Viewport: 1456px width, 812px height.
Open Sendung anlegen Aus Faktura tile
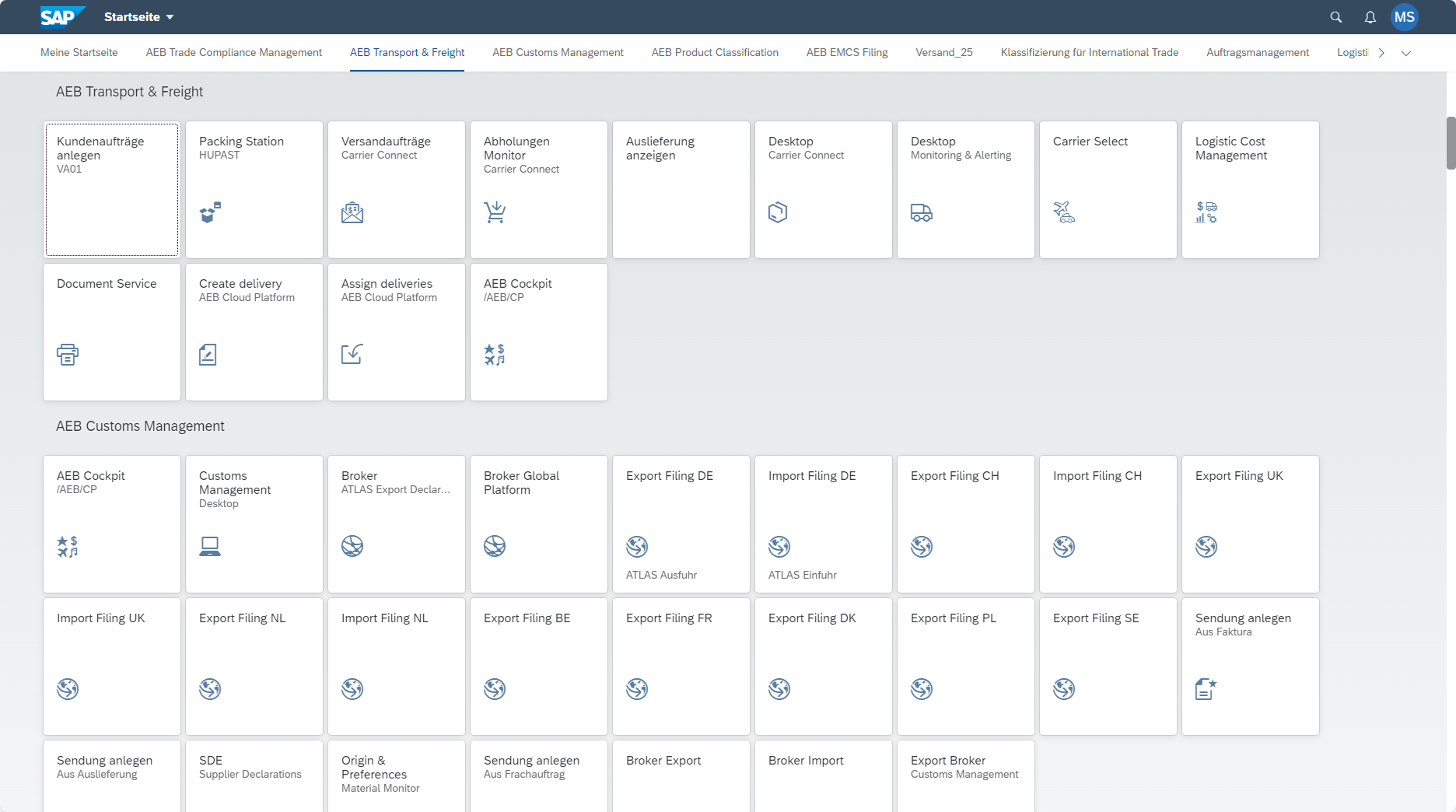[x=1250, y=666]
